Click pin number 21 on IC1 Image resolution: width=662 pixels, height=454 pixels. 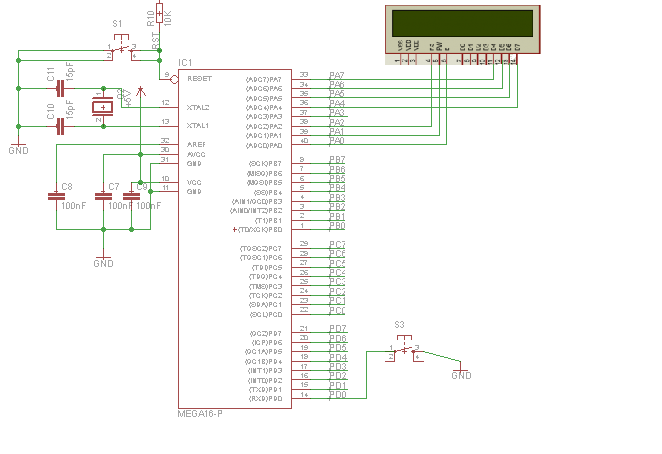pos(304,329)
